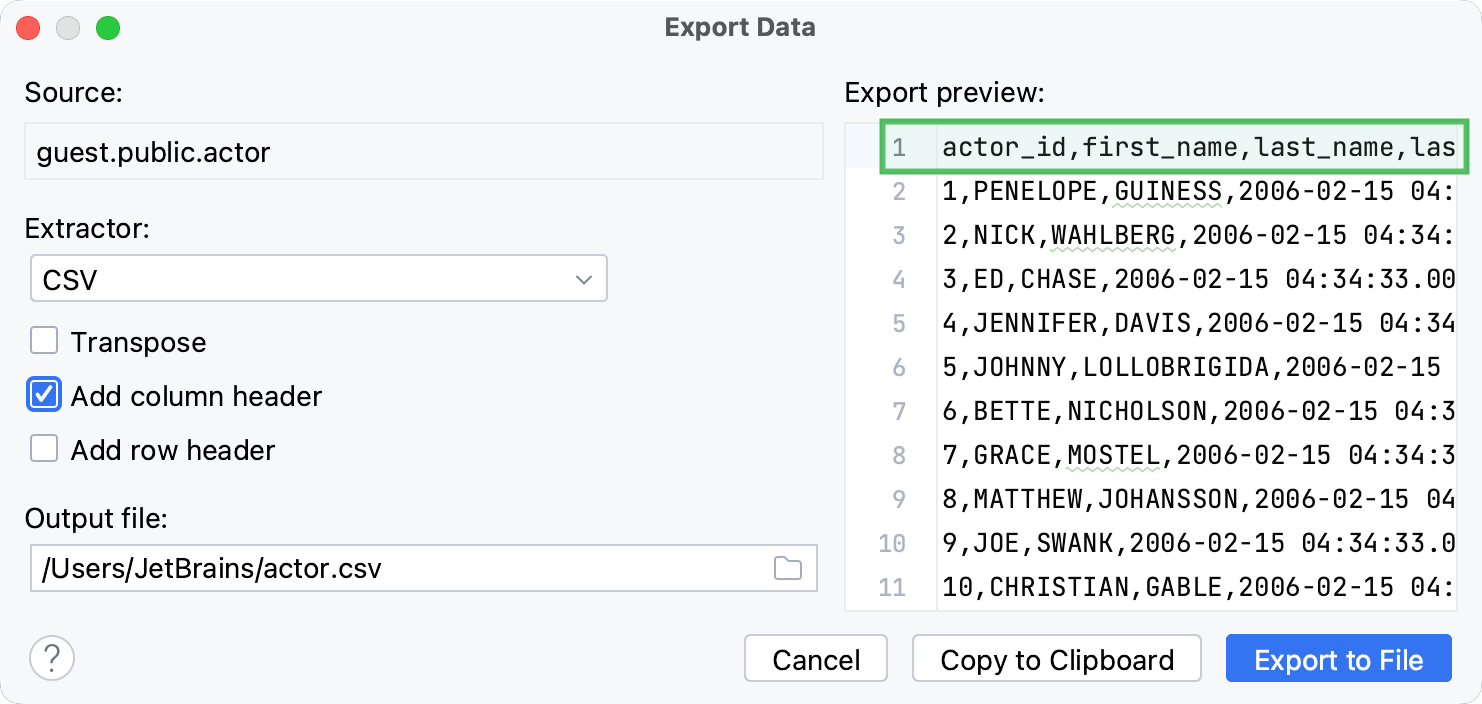Click Copy to Clipboard
Screen dimensions: 1482x704
[1056, 659]
